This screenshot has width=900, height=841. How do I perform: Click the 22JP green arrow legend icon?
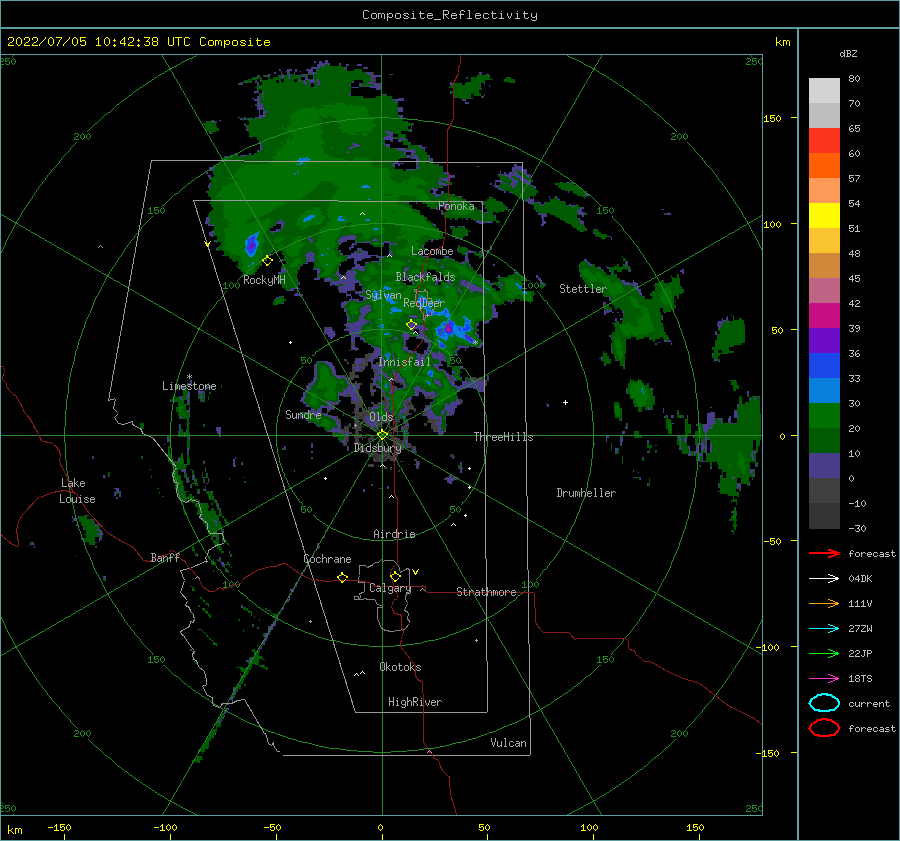tap(824, 653)
